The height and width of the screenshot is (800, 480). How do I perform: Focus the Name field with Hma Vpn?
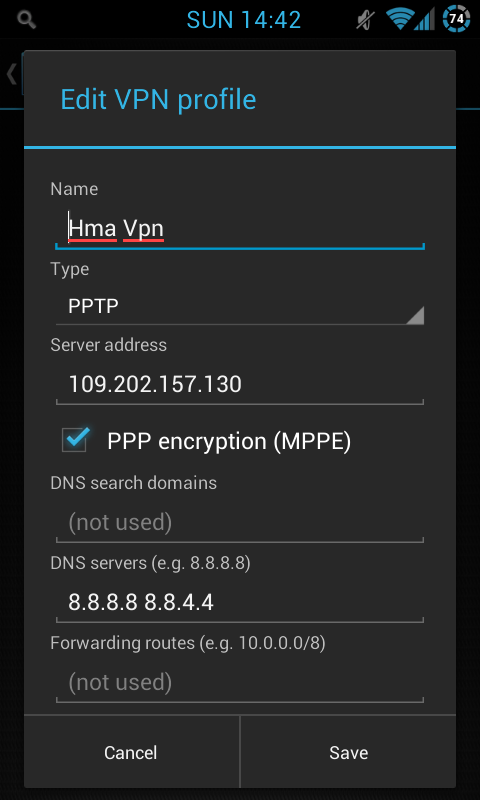240,230
